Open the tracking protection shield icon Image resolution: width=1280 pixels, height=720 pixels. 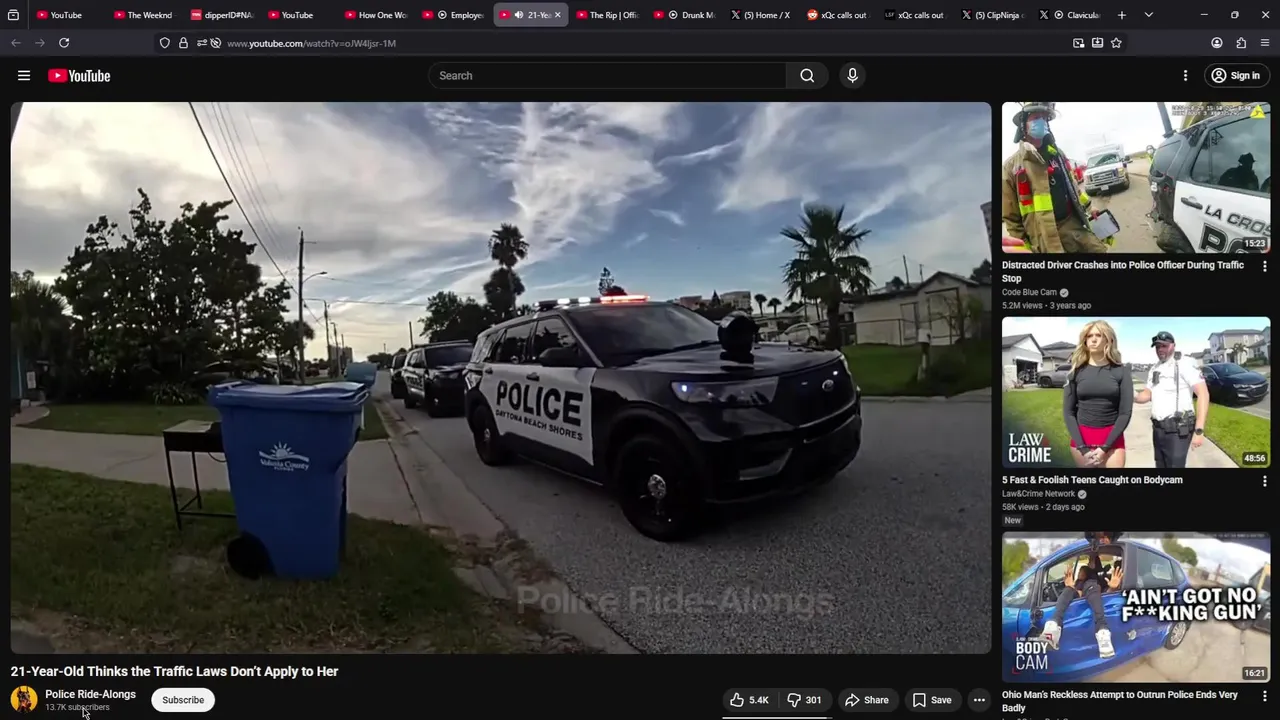165,43
